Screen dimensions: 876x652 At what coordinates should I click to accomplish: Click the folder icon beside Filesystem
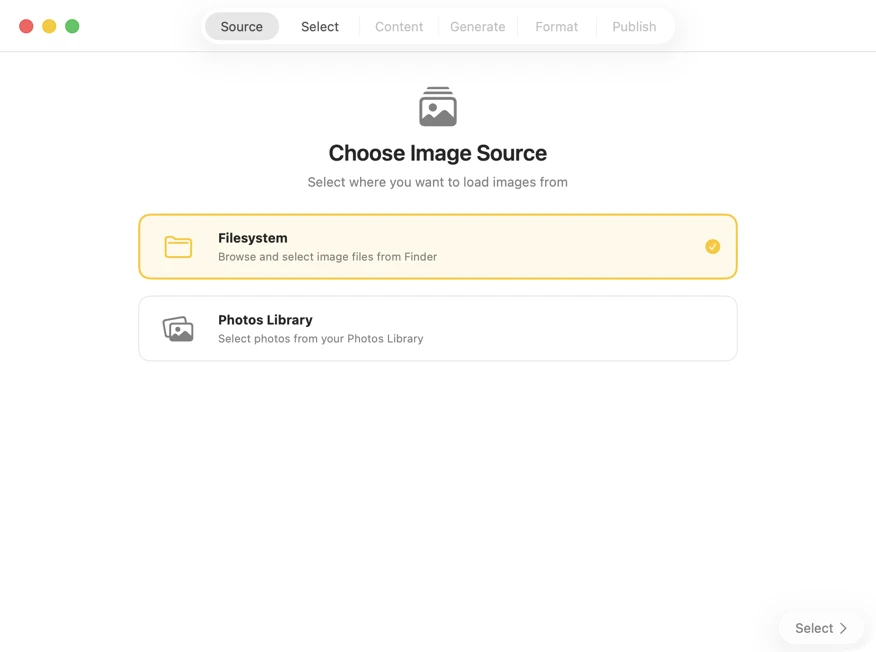point(178,247)
